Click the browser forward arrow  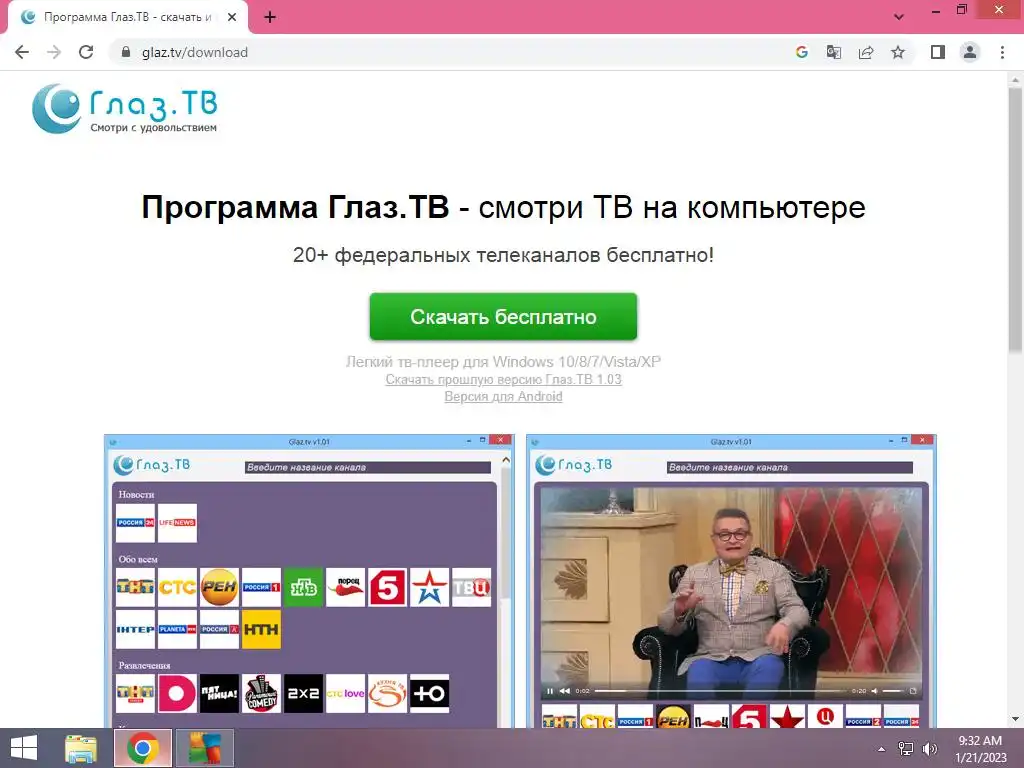click(54, 52)
